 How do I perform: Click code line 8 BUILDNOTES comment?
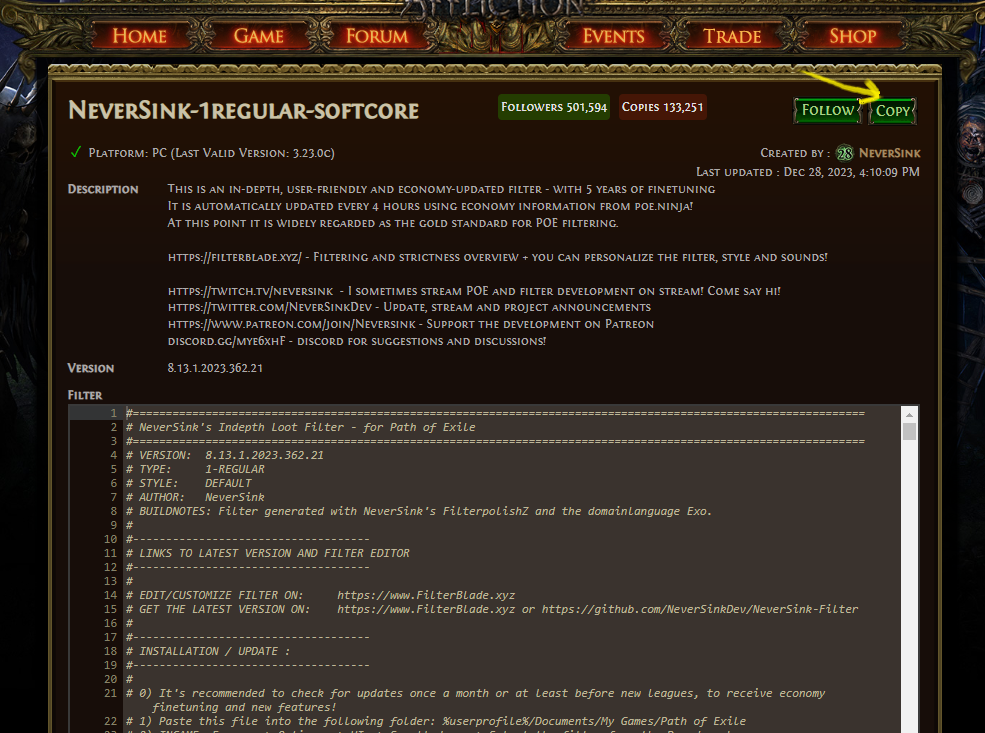(419, 511)
